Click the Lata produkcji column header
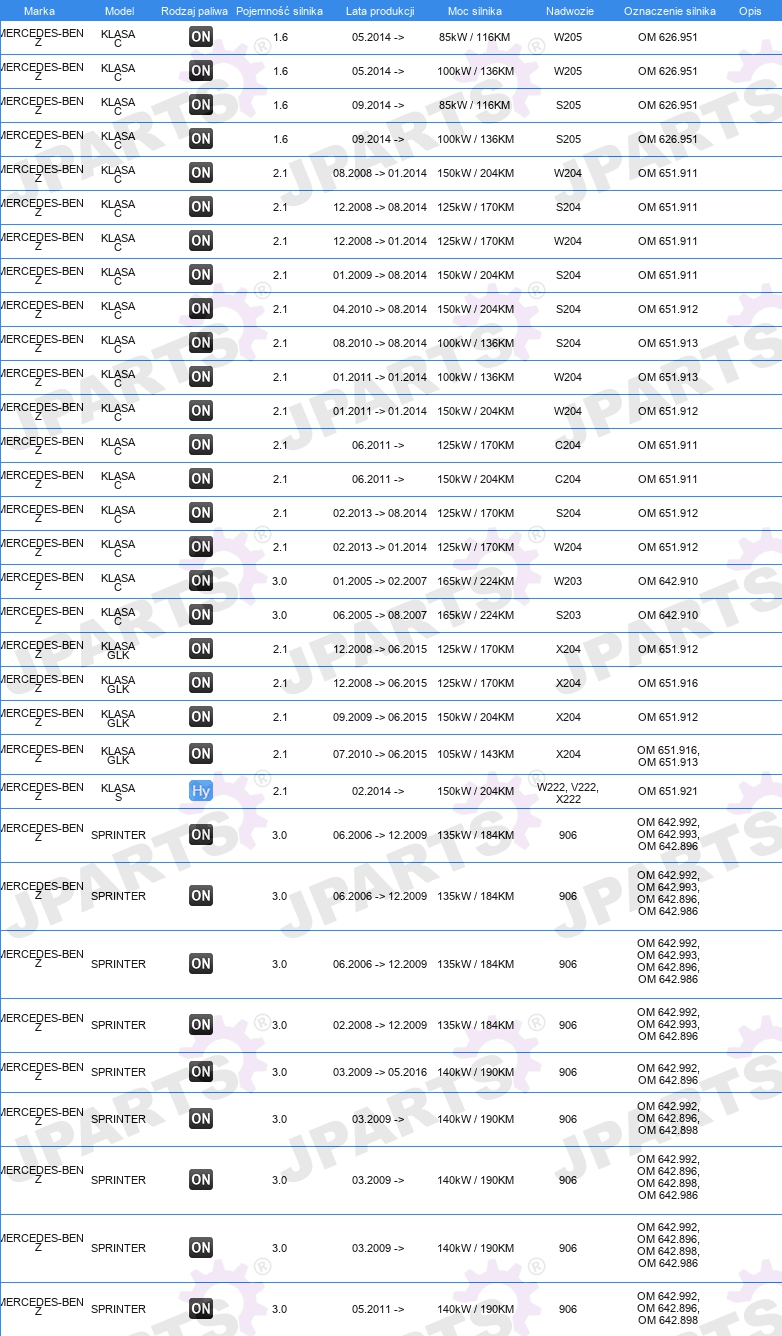 (380, 11)
